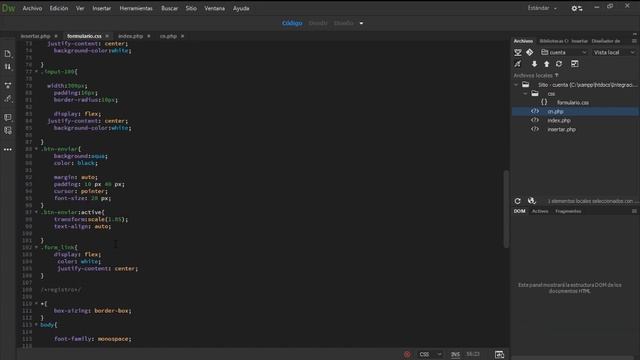Viewport: 640px width, 360px height.
Task: Click the Git diamond icon in Files panel
Action: pos(529,52)
